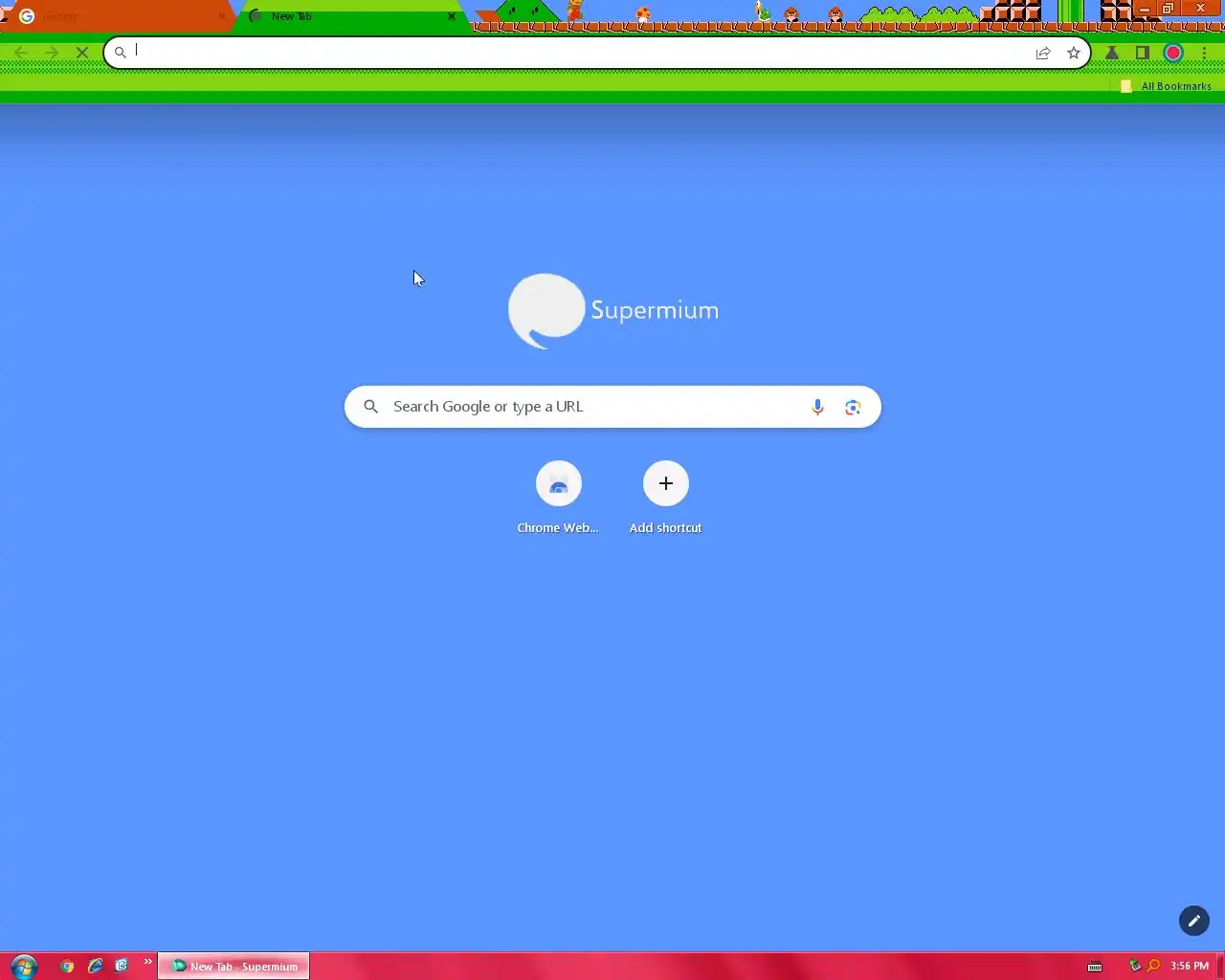1225x980 pixels.
Task: Click the Search Google or type a URL box
Action: (612, 407)
